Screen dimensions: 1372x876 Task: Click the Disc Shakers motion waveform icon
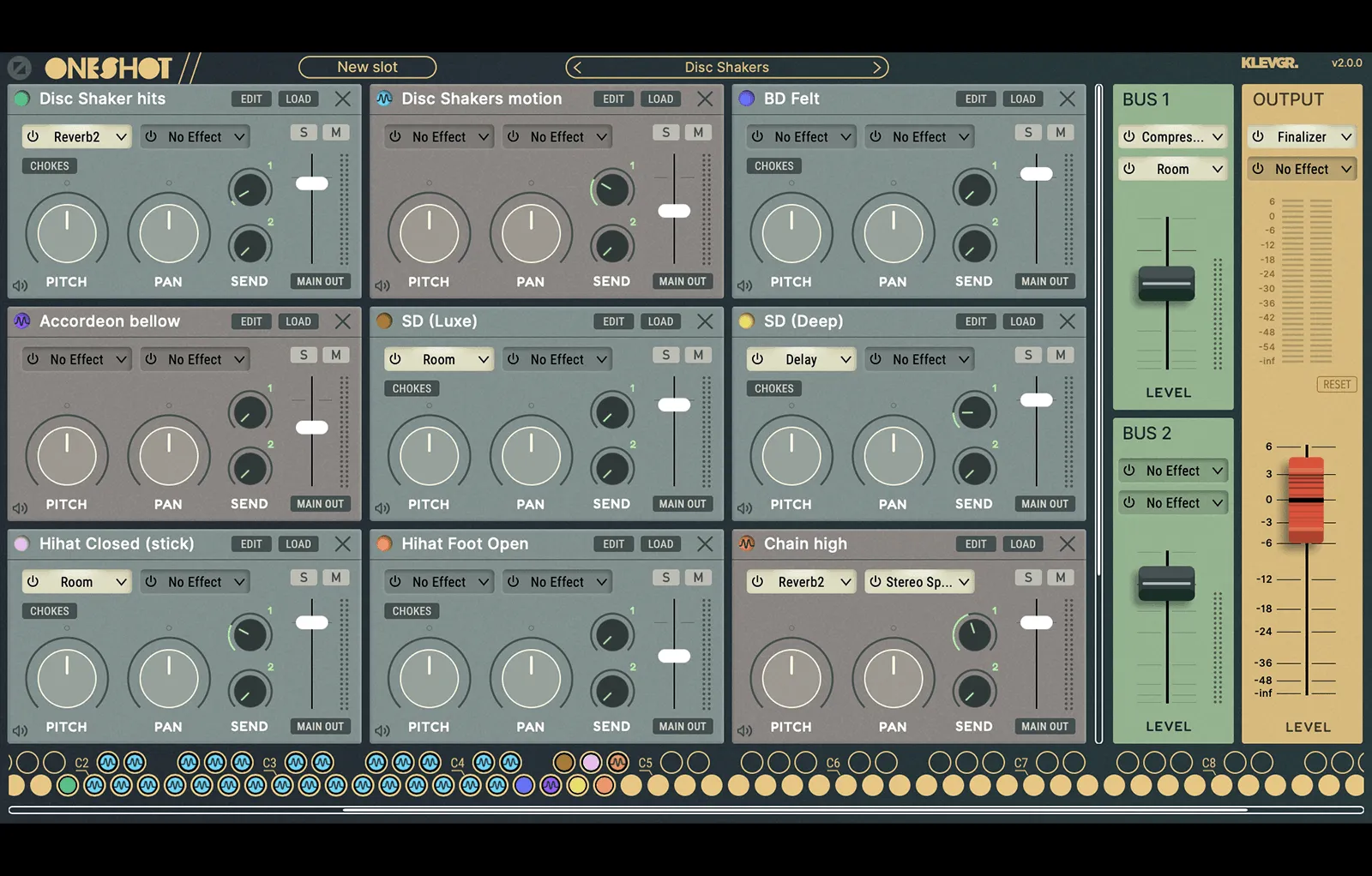[385, 99]
